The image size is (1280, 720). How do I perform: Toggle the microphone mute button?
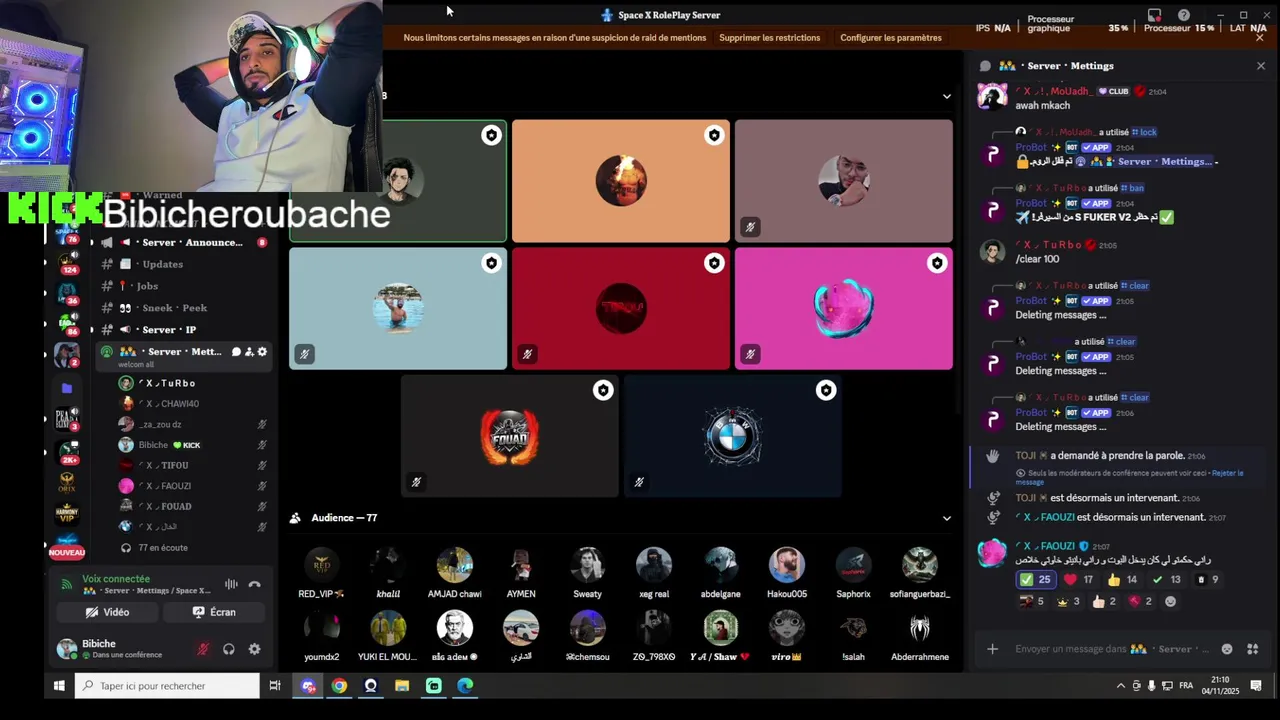203,649
